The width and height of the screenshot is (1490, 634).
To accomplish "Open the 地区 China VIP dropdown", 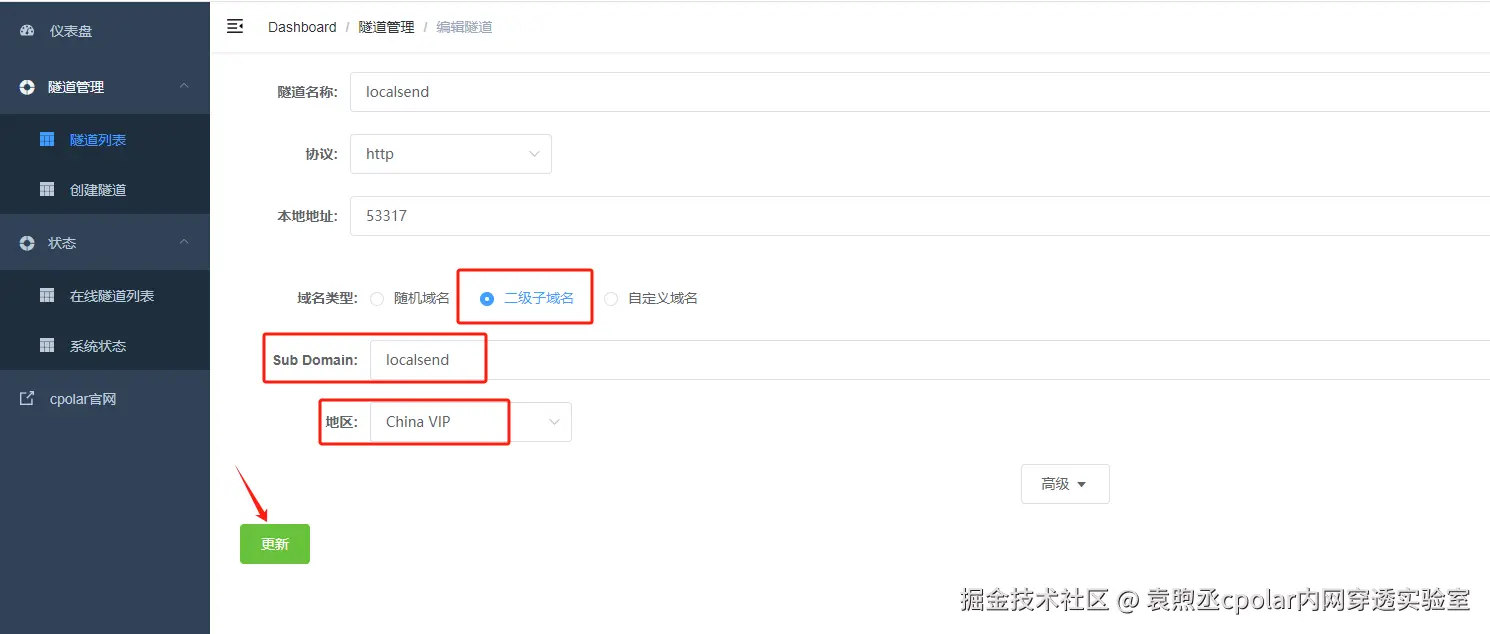I will coord(471,422).
